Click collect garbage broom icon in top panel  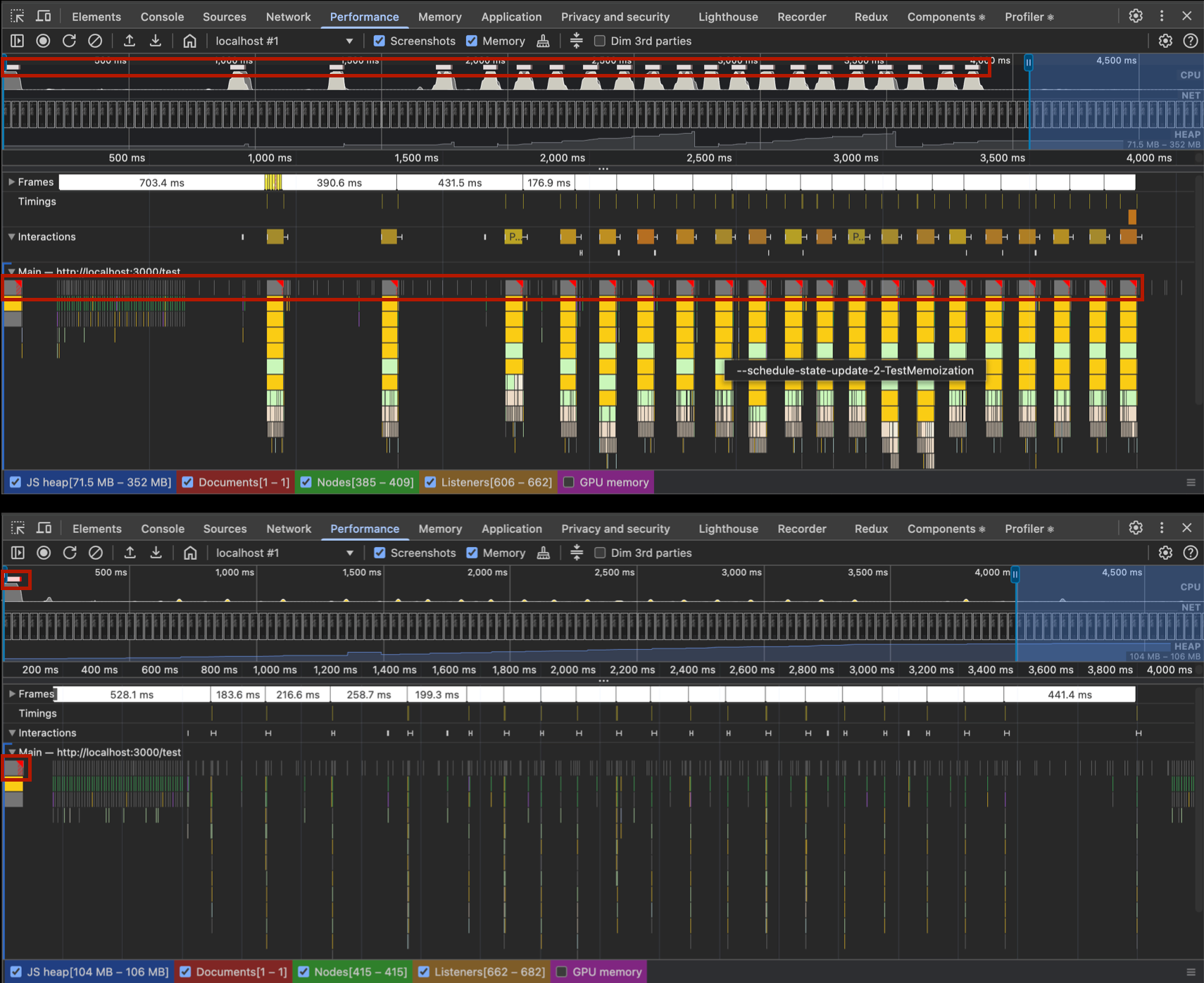tap(543, 41)
